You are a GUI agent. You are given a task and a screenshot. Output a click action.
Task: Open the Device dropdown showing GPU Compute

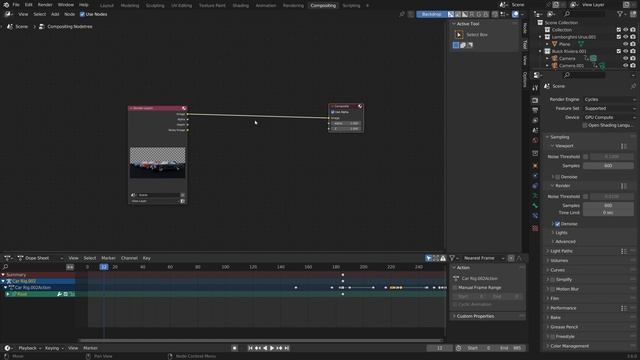click(609, 118)
